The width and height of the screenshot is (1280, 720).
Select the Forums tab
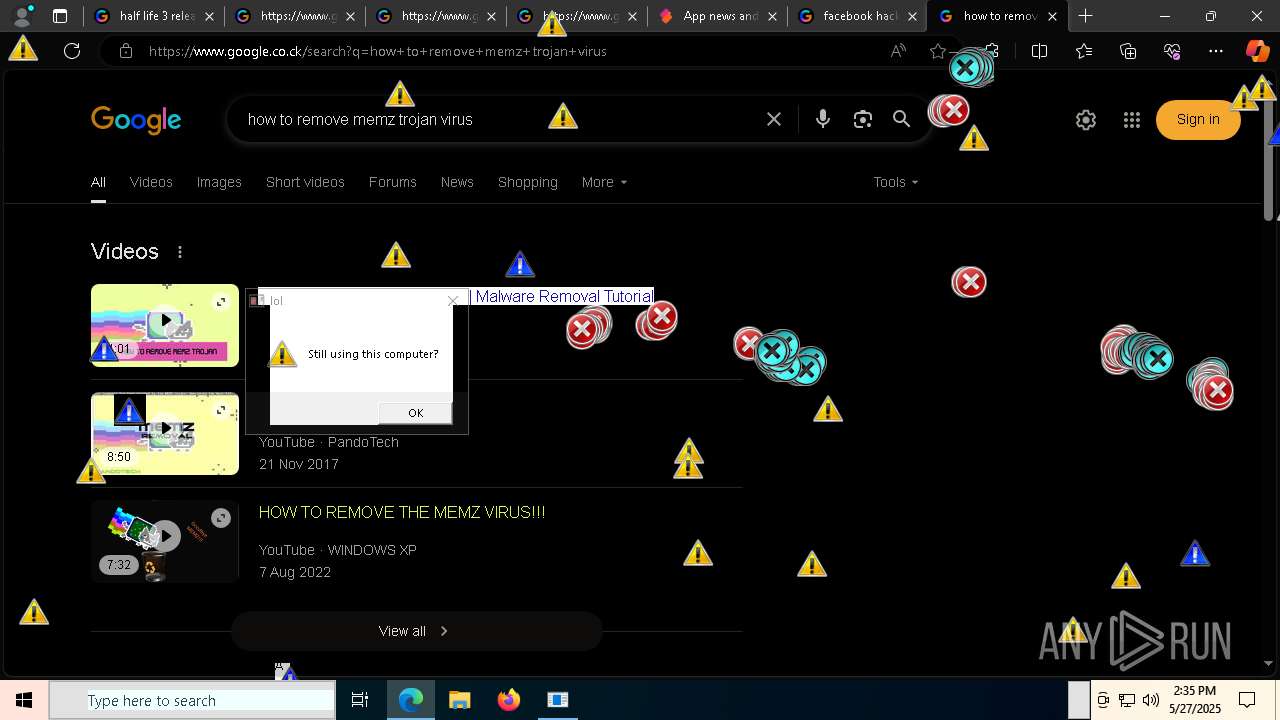pos(392,182)
